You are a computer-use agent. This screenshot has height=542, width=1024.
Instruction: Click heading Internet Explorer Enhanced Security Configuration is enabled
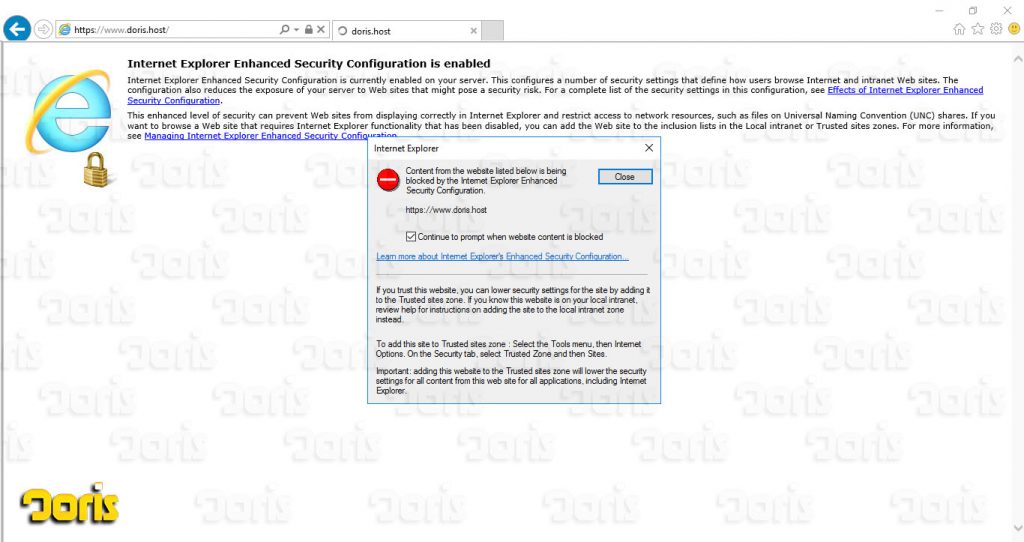[309, 64]
